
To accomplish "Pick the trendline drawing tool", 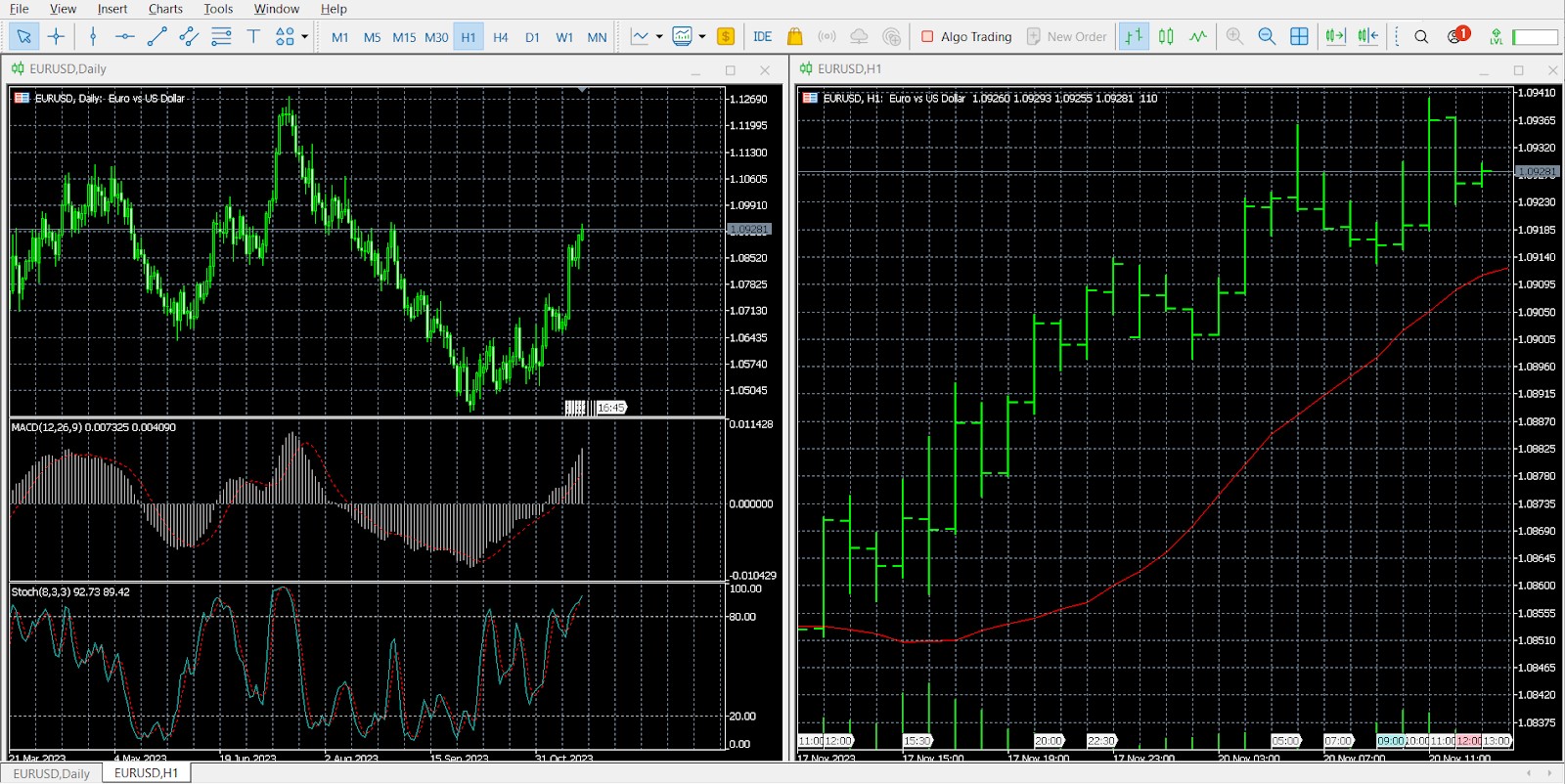I will click(x=156, y=37).
